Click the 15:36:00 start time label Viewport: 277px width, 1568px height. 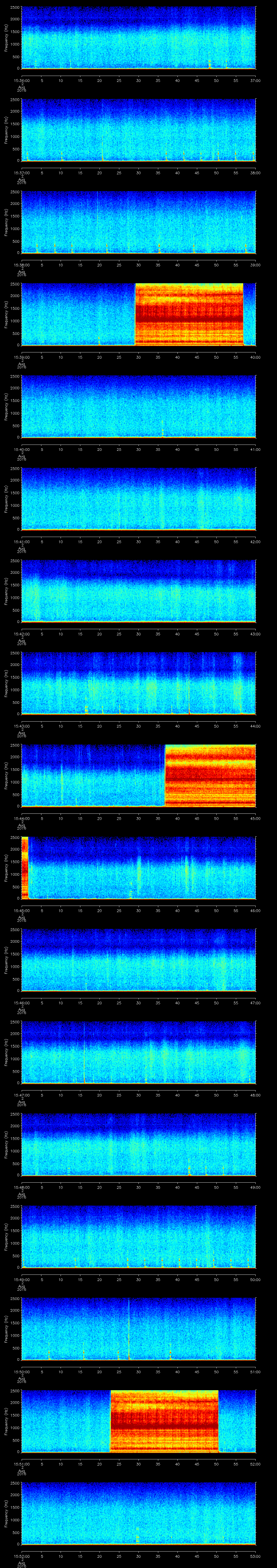click(x=22, y=80)
